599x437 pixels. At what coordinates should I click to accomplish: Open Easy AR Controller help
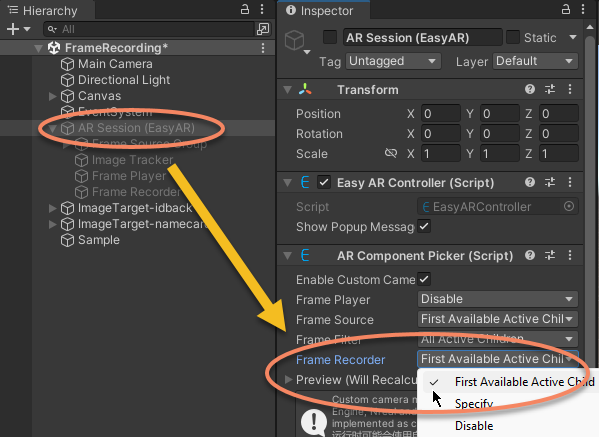point(530,182)
